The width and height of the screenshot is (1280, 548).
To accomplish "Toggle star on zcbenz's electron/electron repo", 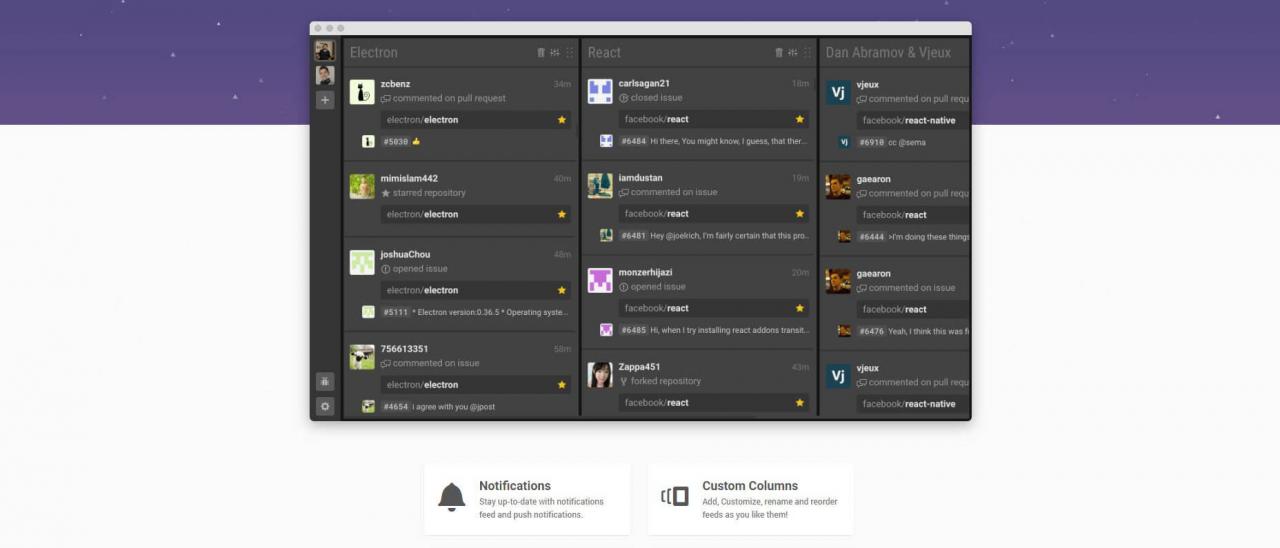I will pos(562,120).
